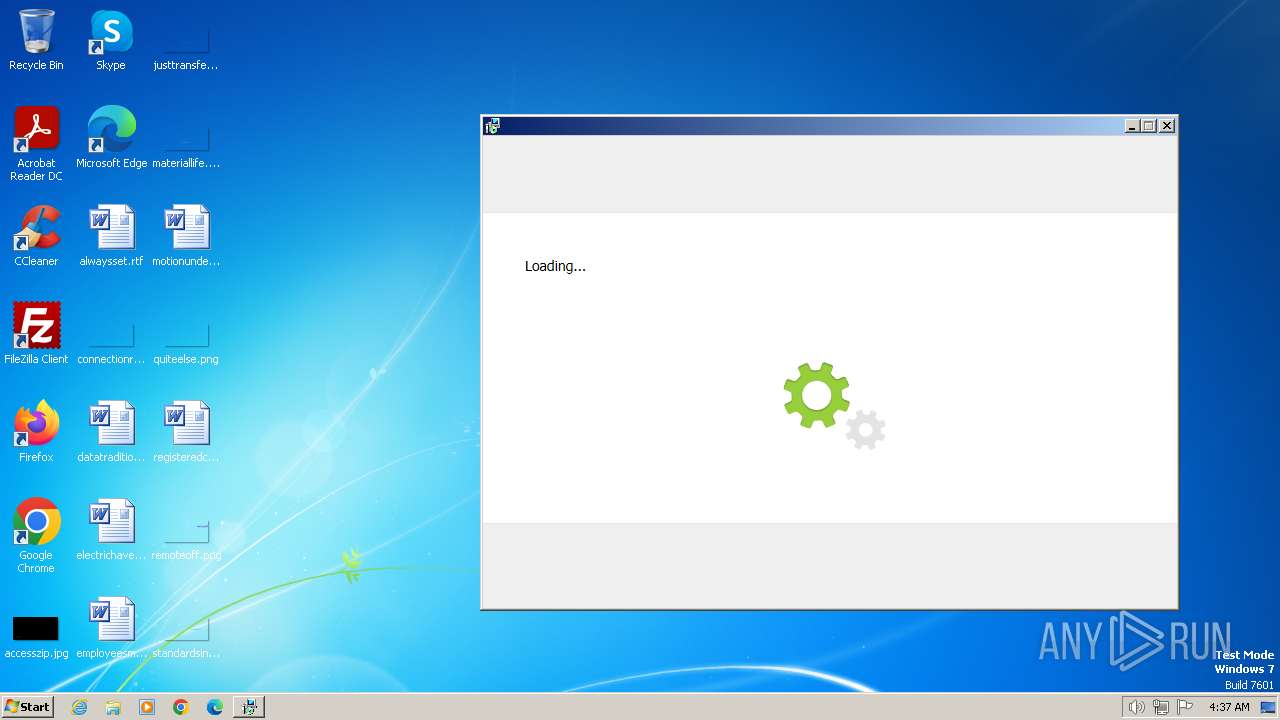Open Firefox desktop shortcut
This screenshot has width=1280, height=720.
coord(36,432)
